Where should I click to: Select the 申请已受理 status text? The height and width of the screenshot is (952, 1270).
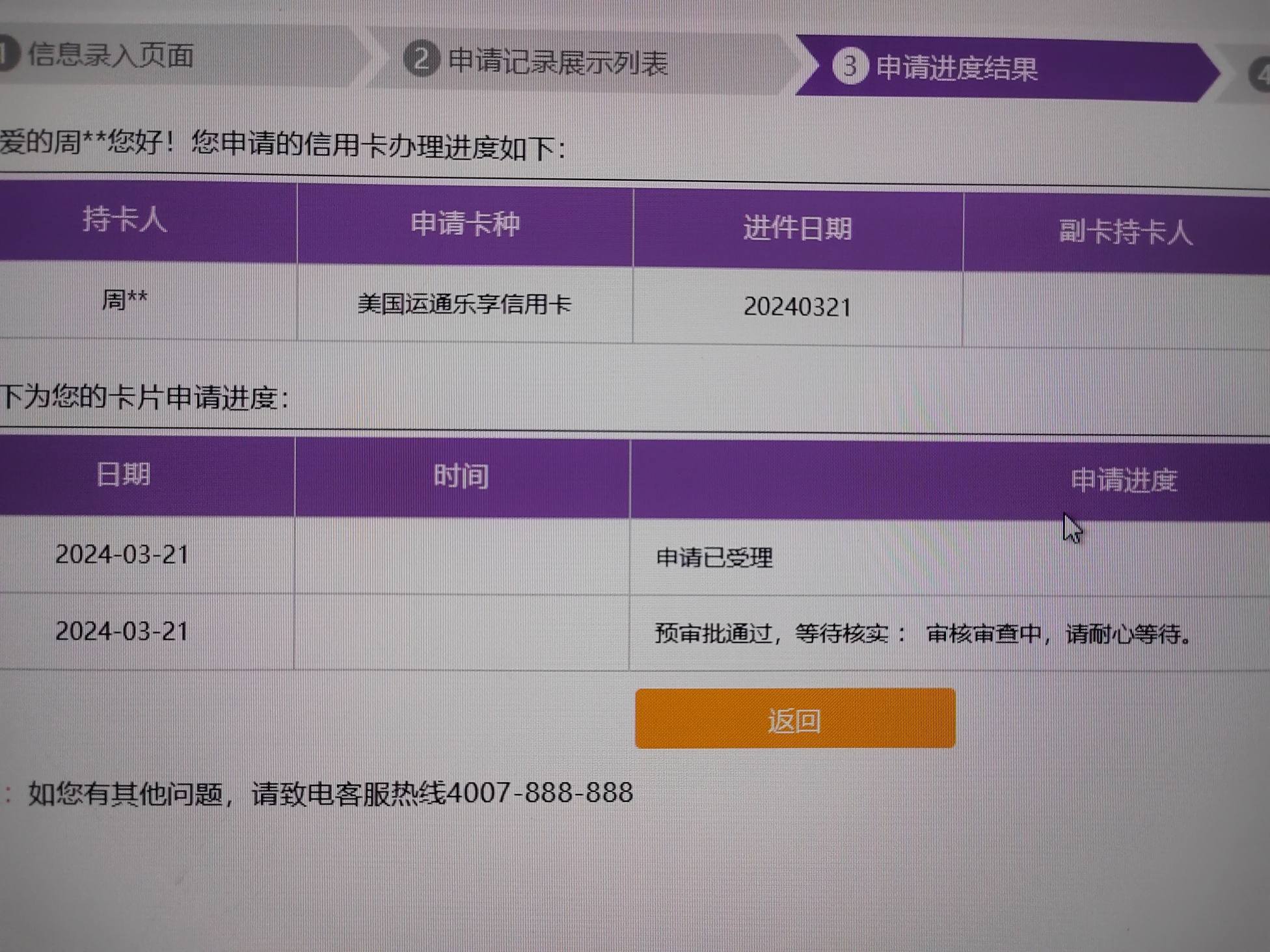point(714,558)
